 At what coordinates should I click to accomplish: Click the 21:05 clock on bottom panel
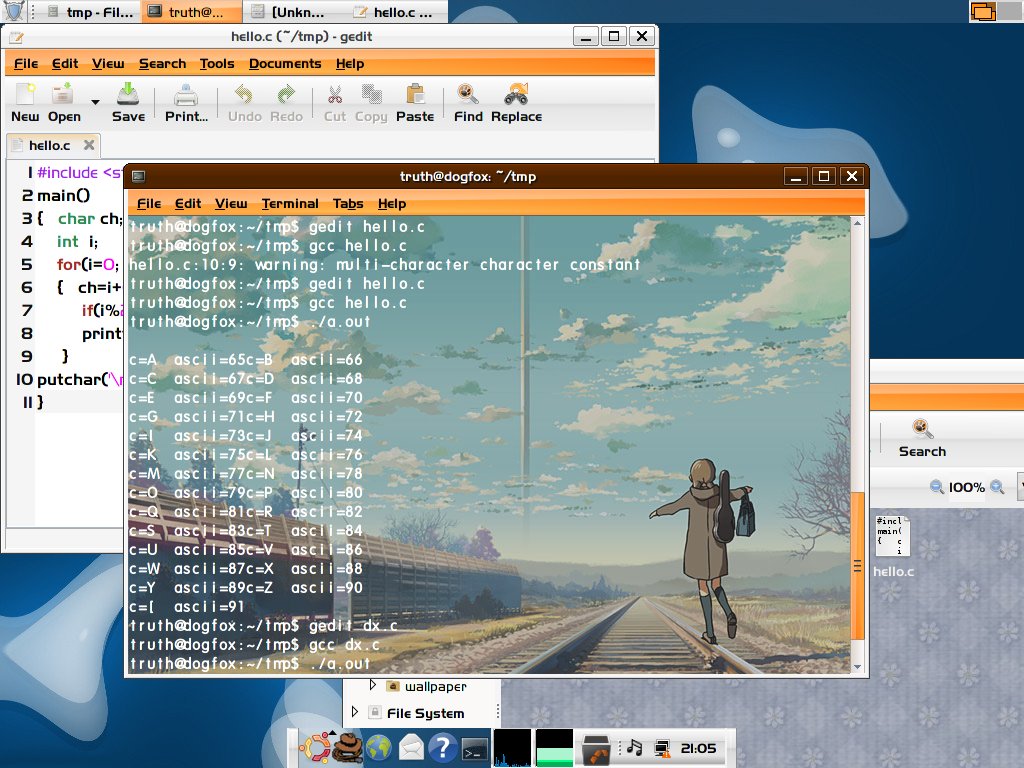coord(698,748)
